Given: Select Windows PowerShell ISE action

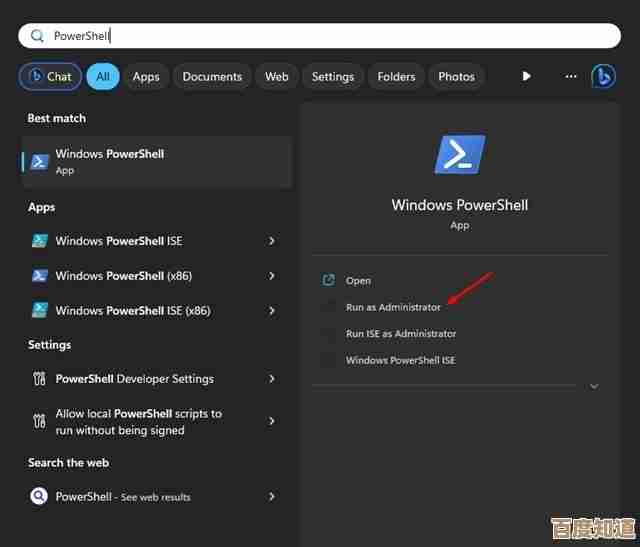Looking at the screenshot, I should coord(400,360).
